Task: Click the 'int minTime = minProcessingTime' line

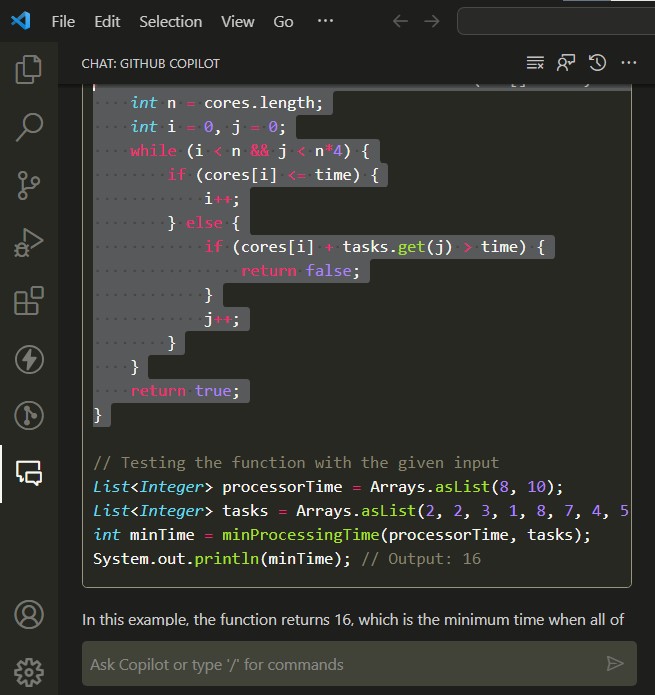Action: pyautogui.click(x=342, y=535)
